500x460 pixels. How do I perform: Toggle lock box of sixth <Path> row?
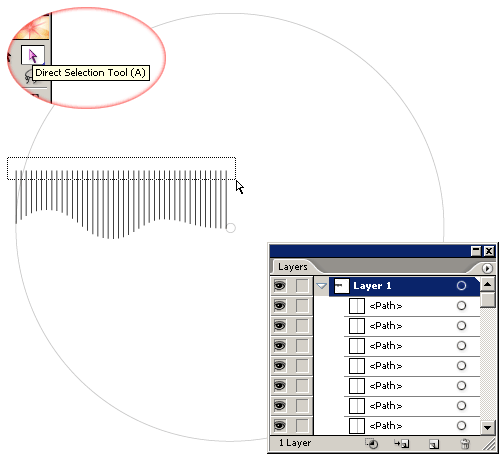pyautogui.click(x=302, y=406)
